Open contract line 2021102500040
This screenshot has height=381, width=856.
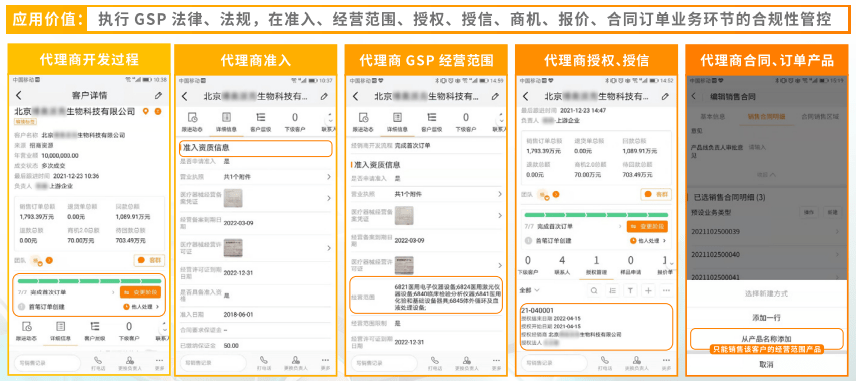click(x=766, y=254)
